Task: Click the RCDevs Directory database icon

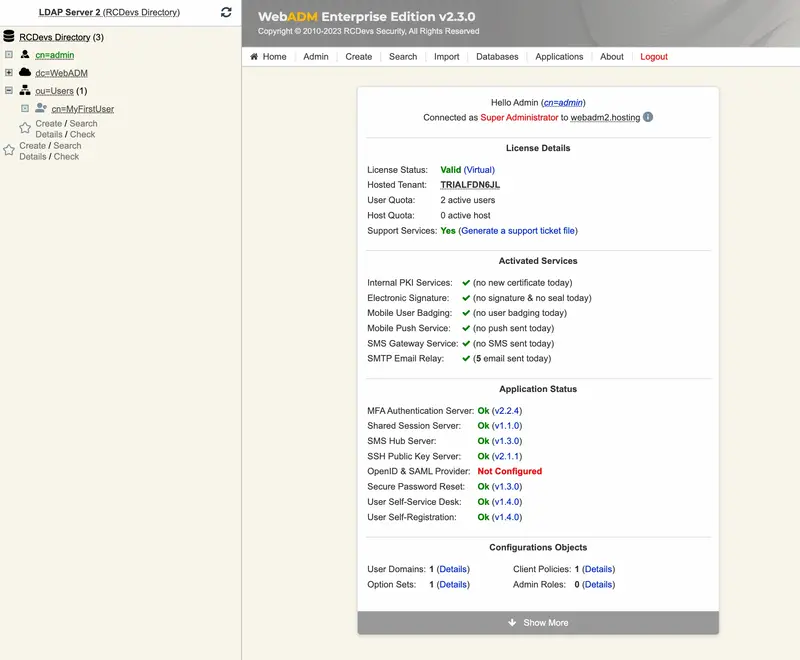Action: click(x=9, y=36)
